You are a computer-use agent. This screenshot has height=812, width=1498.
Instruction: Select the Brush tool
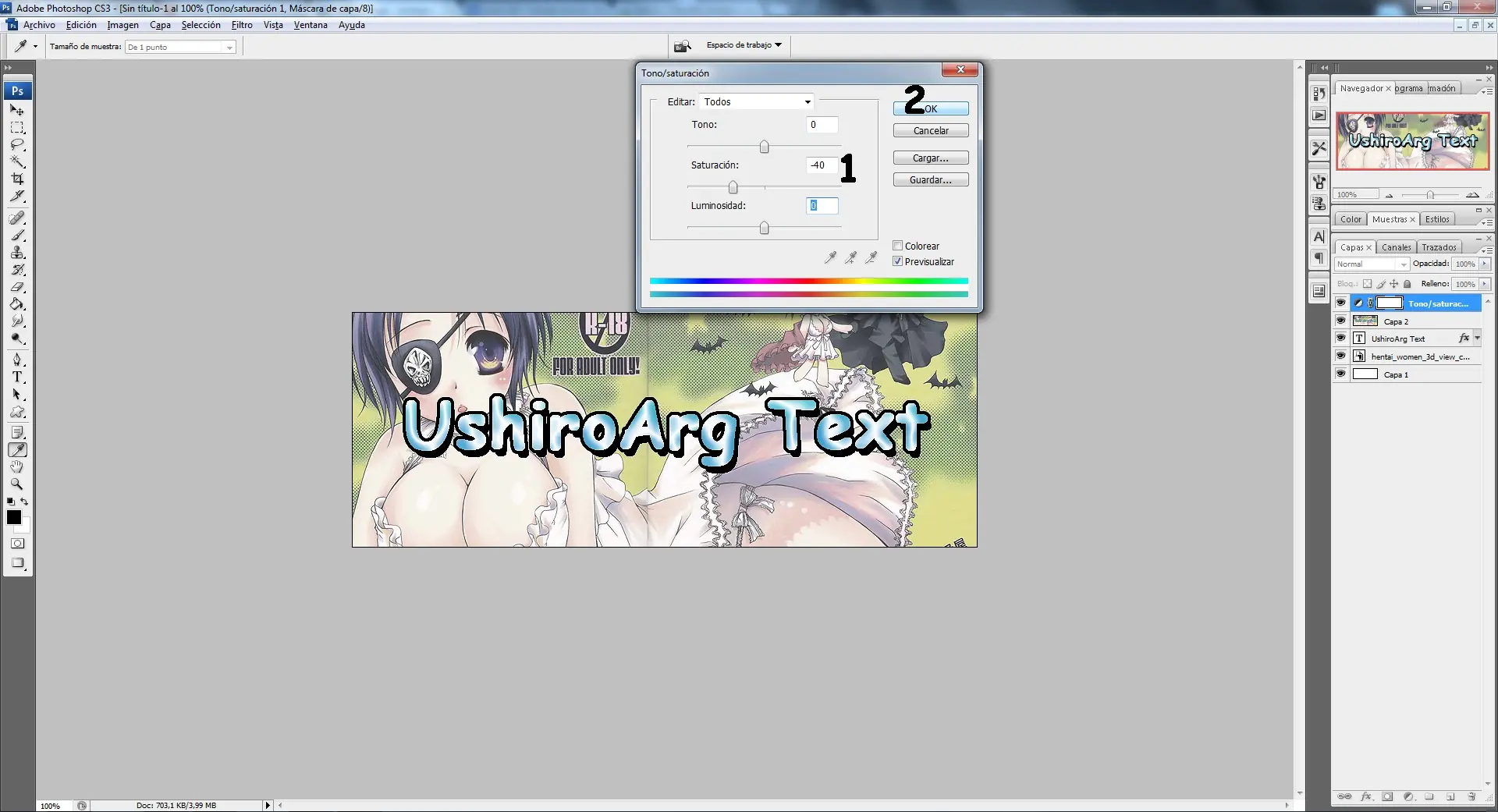coord(17,235)
